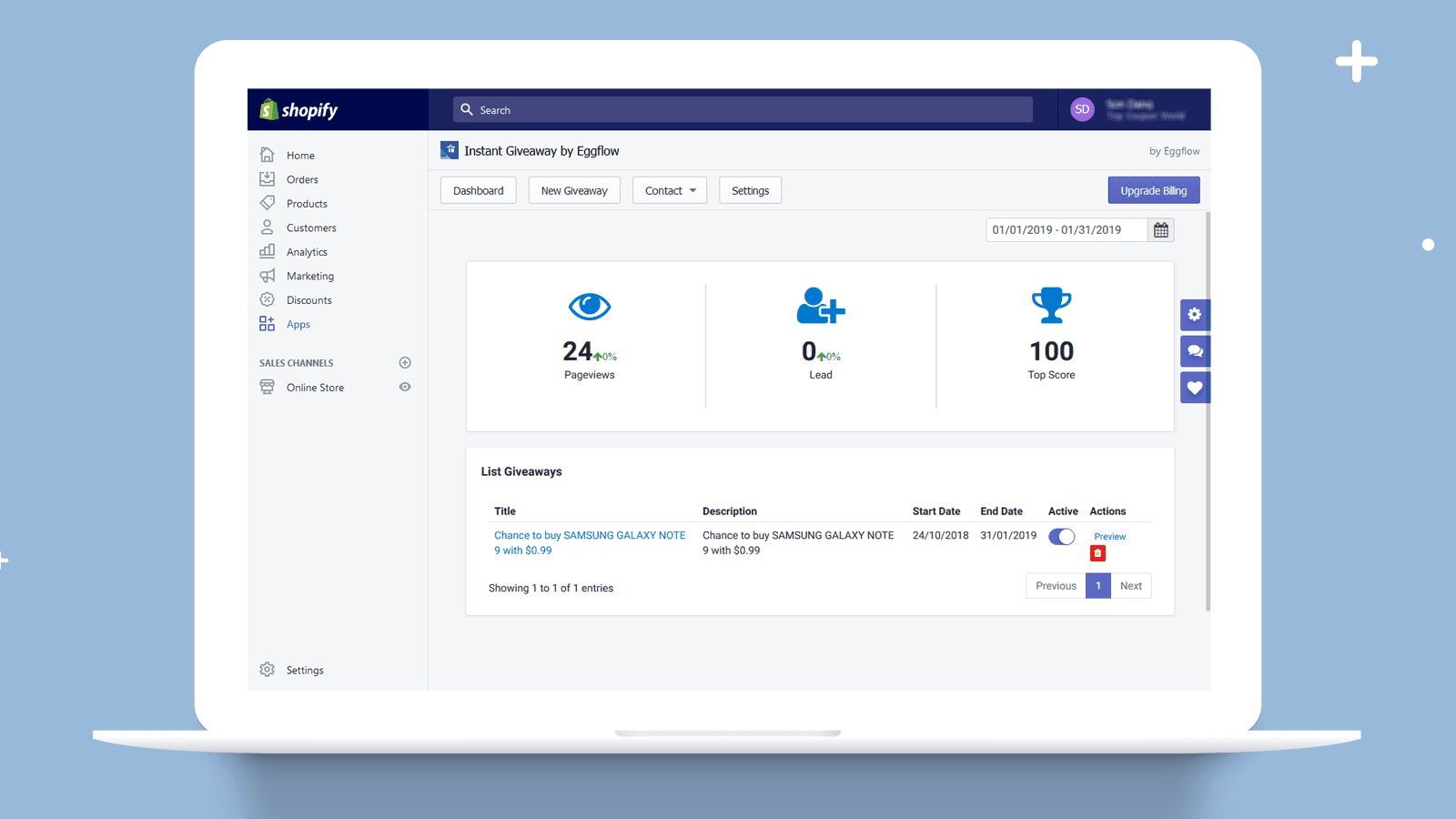Open the gear widget on right edge

click(1195, 315)
